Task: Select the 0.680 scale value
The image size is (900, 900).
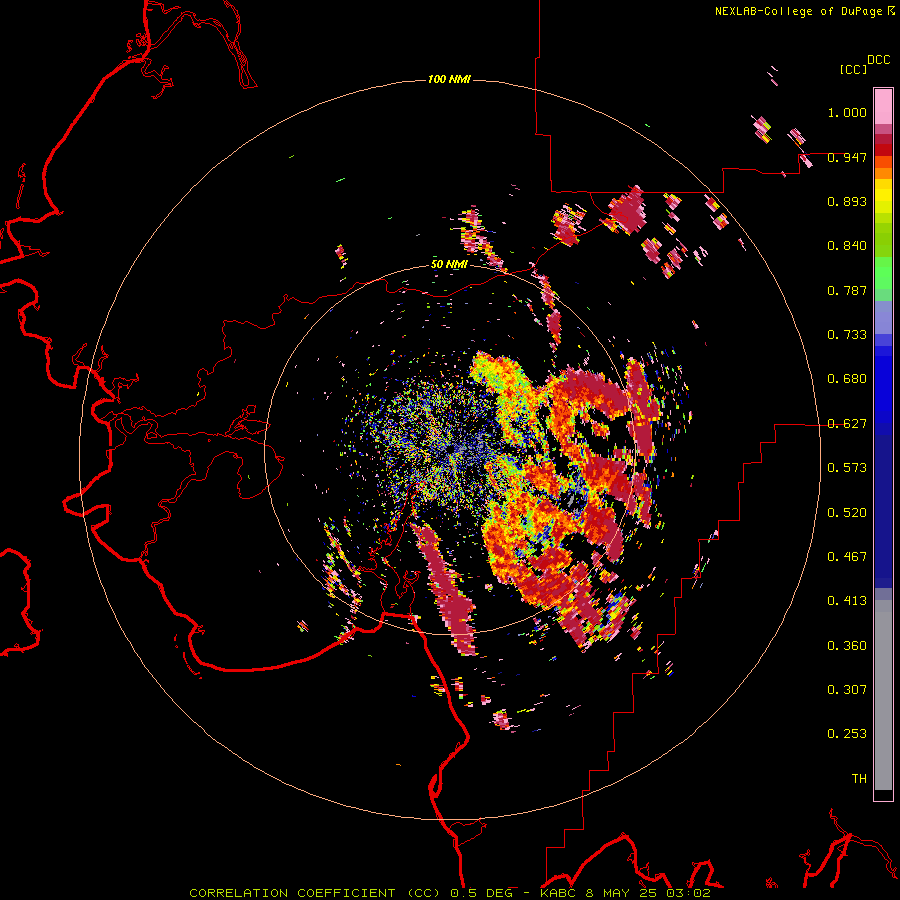Action: point(847,379)
